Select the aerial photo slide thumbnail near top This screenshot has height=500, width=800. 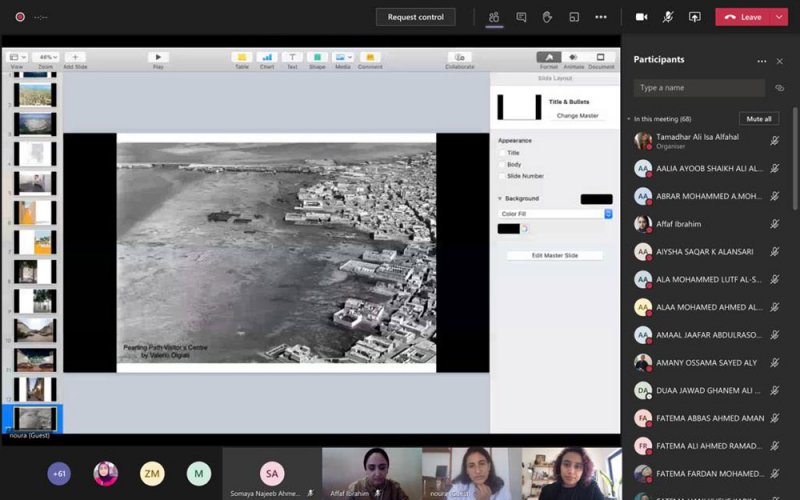(x=35, y=124)
